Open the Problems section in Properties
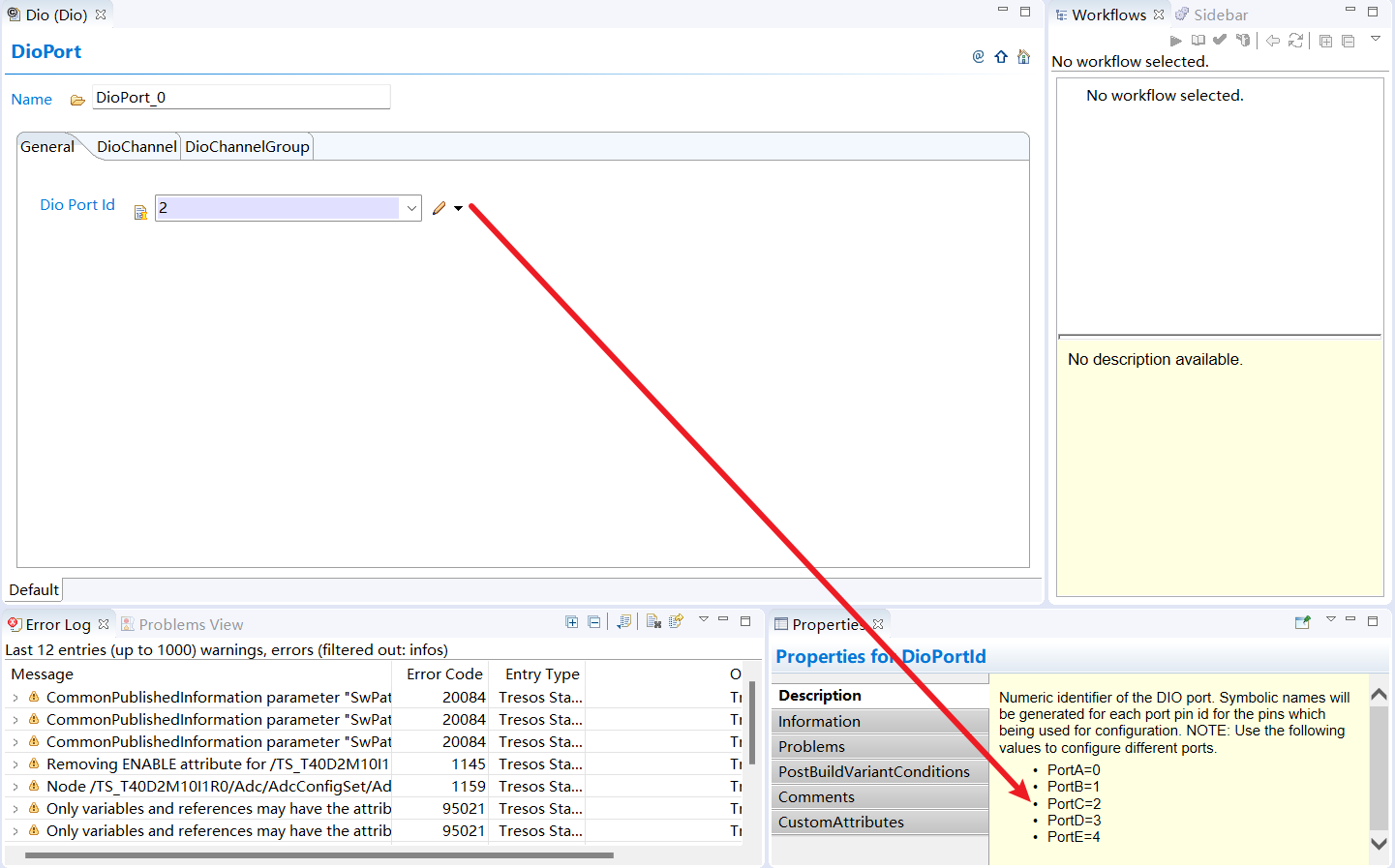1395x868 pixels. 880,746
